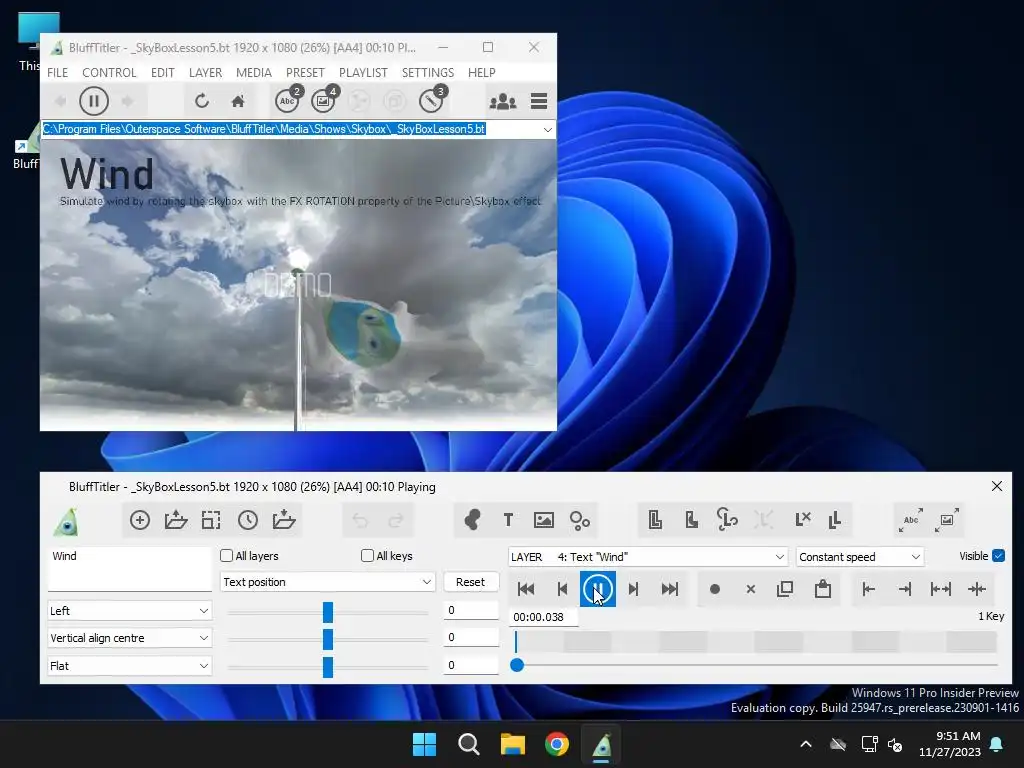Viewport: 1024px width, 768px height.
Task: Click the inward arrows to center bar icon
Action: [x=977, y=589]
